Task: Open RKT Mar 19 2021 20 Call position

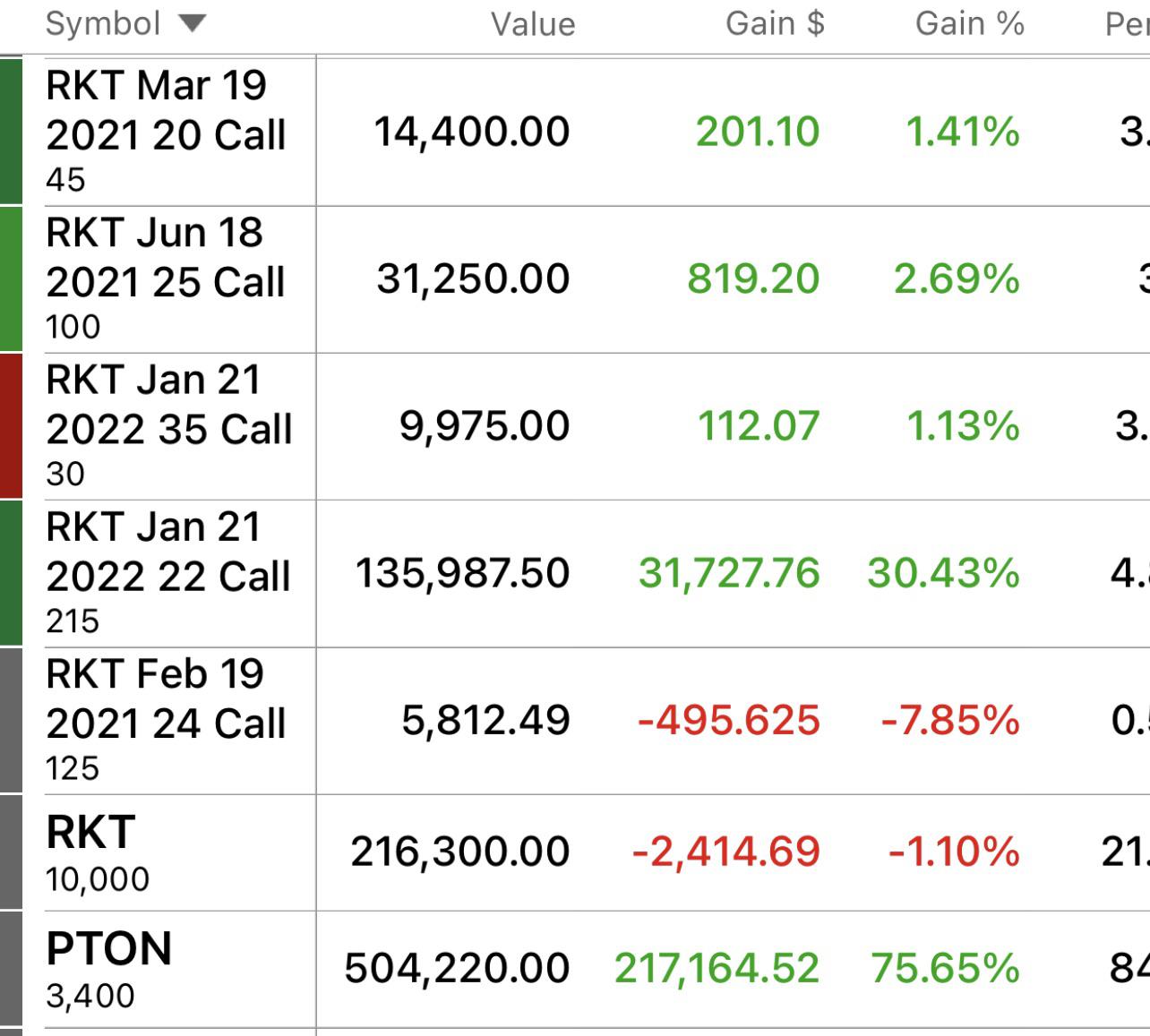Action: [575, 132]
